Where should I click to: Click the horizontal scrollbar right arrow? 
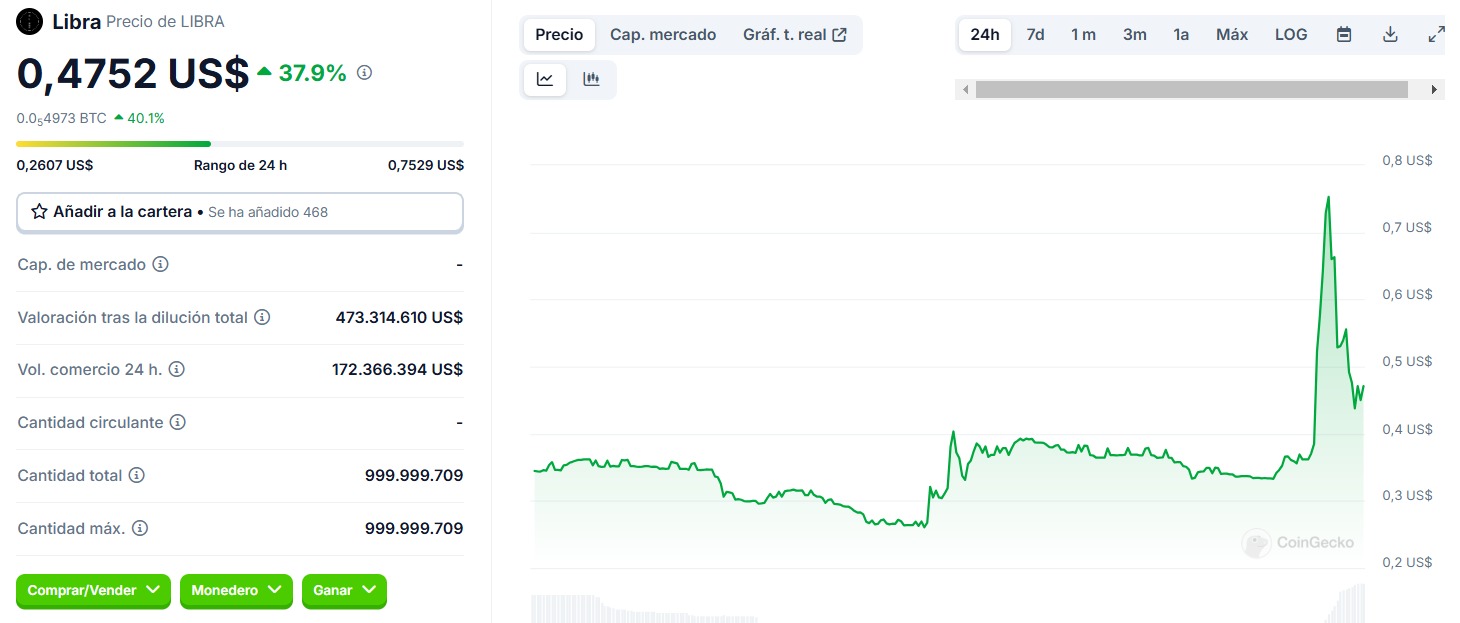tap(1434, 90)
